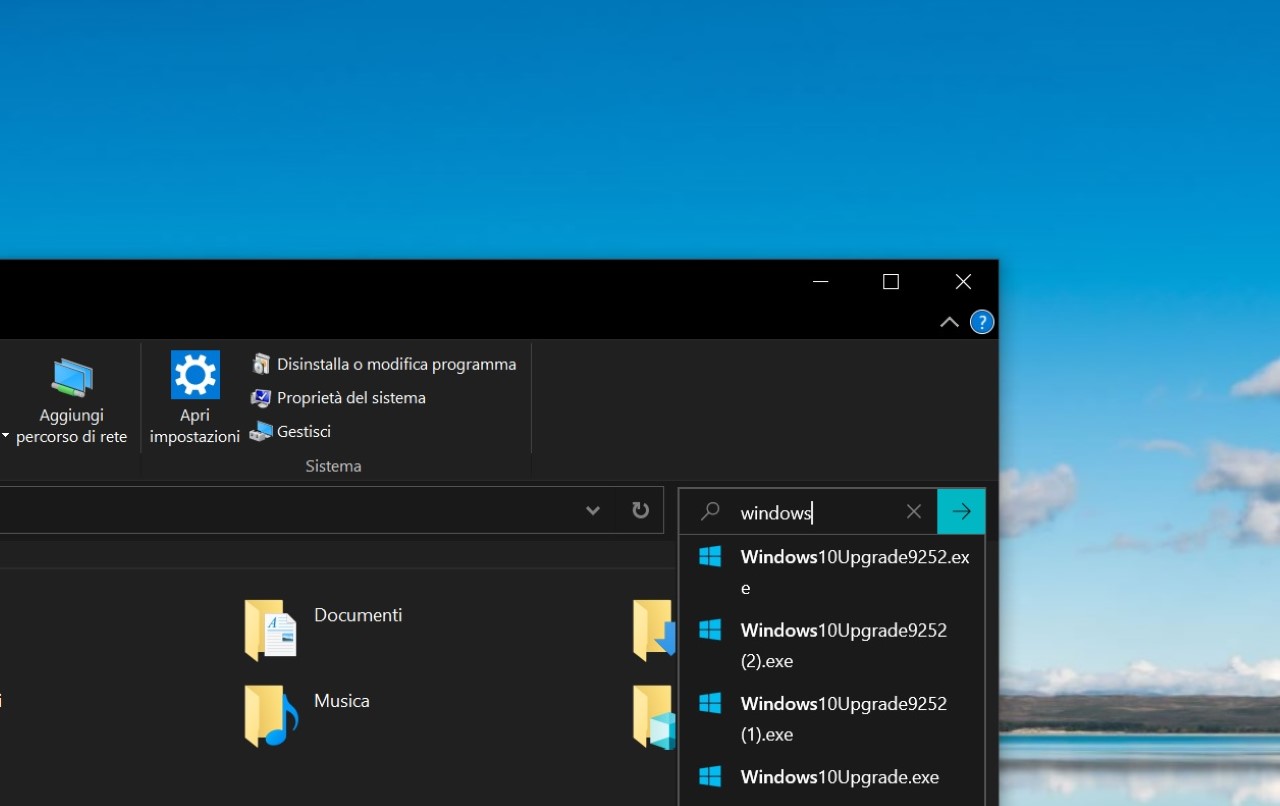1280x806 pixels.
Task: Open the Apri impostazioni gear icon
Action: tap(195, 375)
